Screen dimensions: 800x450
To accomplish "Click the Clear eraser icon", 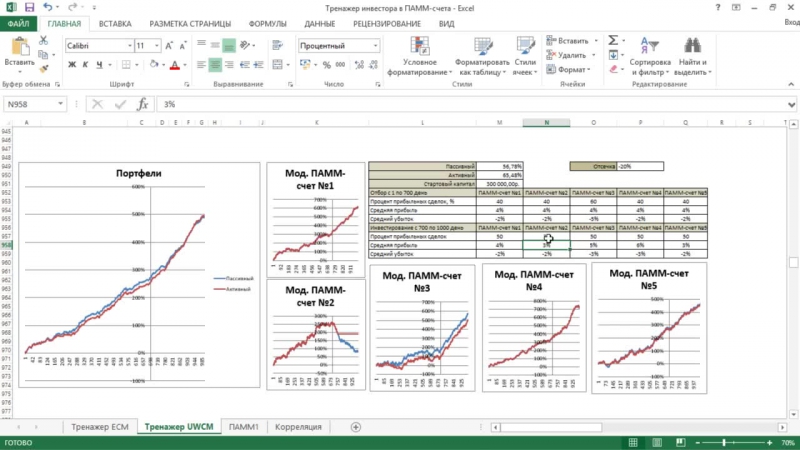I will pyautogui.click(x=613, y=69).
